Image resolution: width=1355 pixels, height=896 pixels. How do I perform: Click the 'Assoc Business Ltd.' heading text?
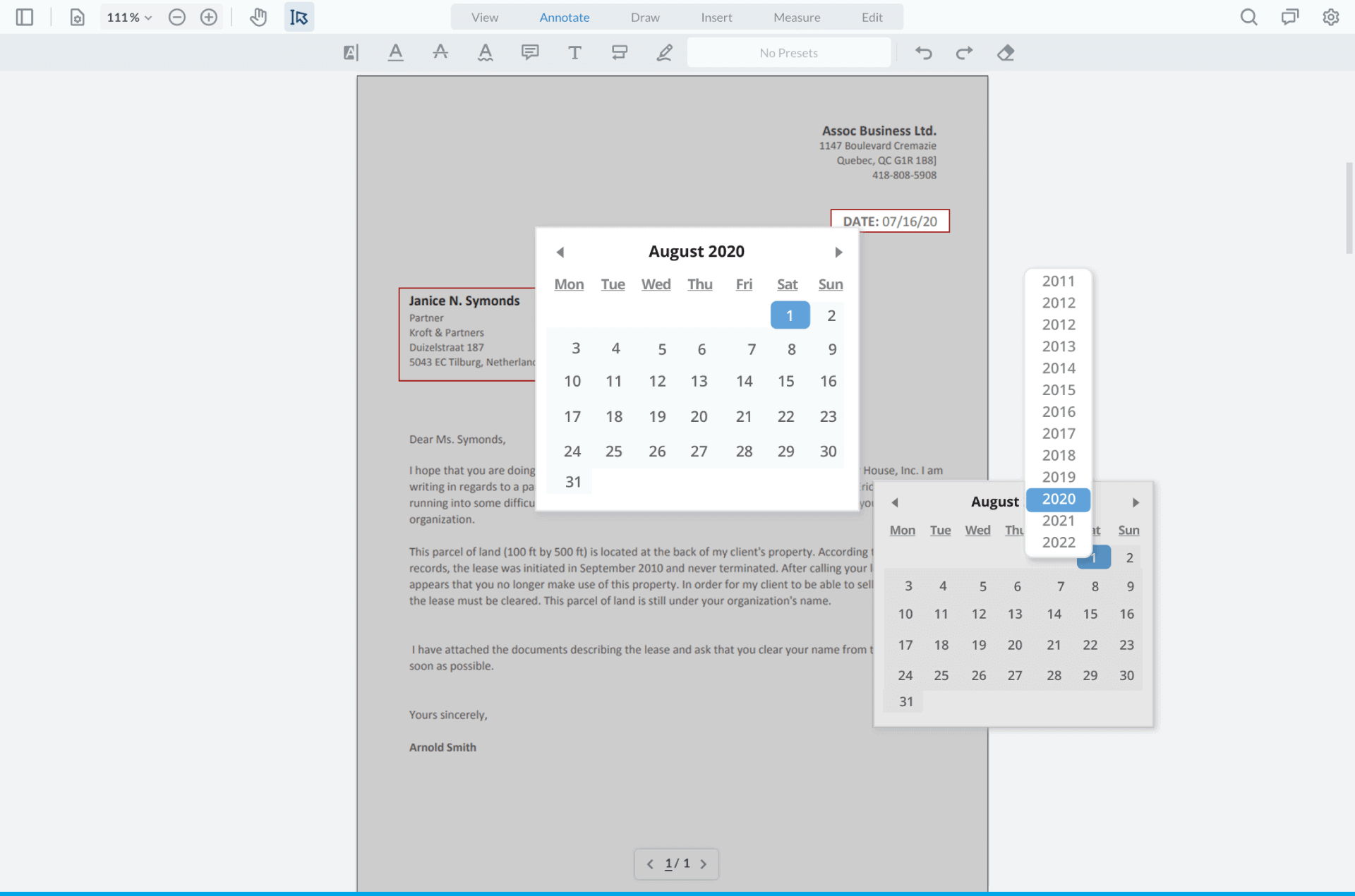pyautogui.click(x=879, y=131)
